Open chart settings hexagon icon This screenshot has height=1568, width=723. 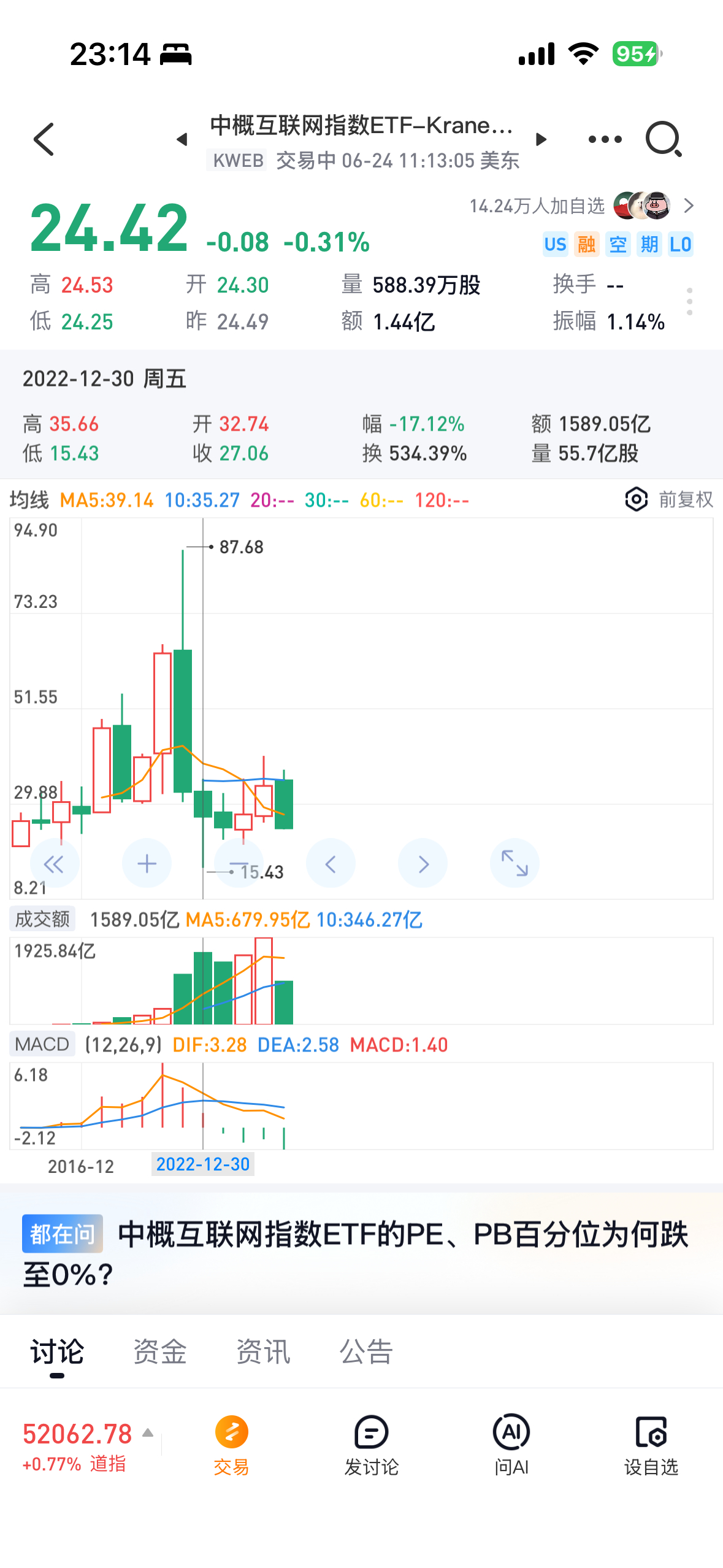pos(637,499)
